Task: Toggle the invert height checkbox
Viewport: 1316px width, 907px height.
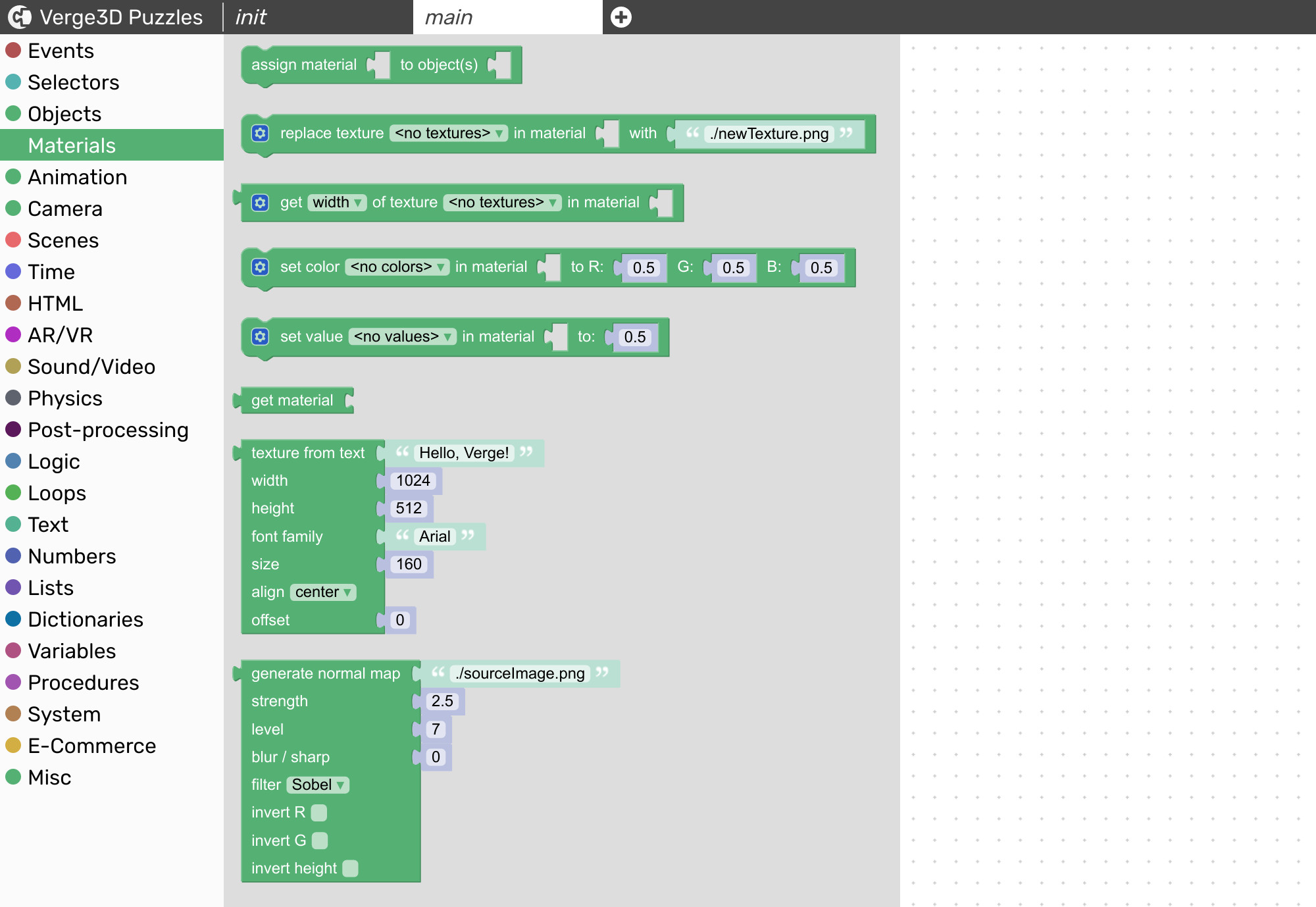Action: pyautogui.click(x=351, y=869)
